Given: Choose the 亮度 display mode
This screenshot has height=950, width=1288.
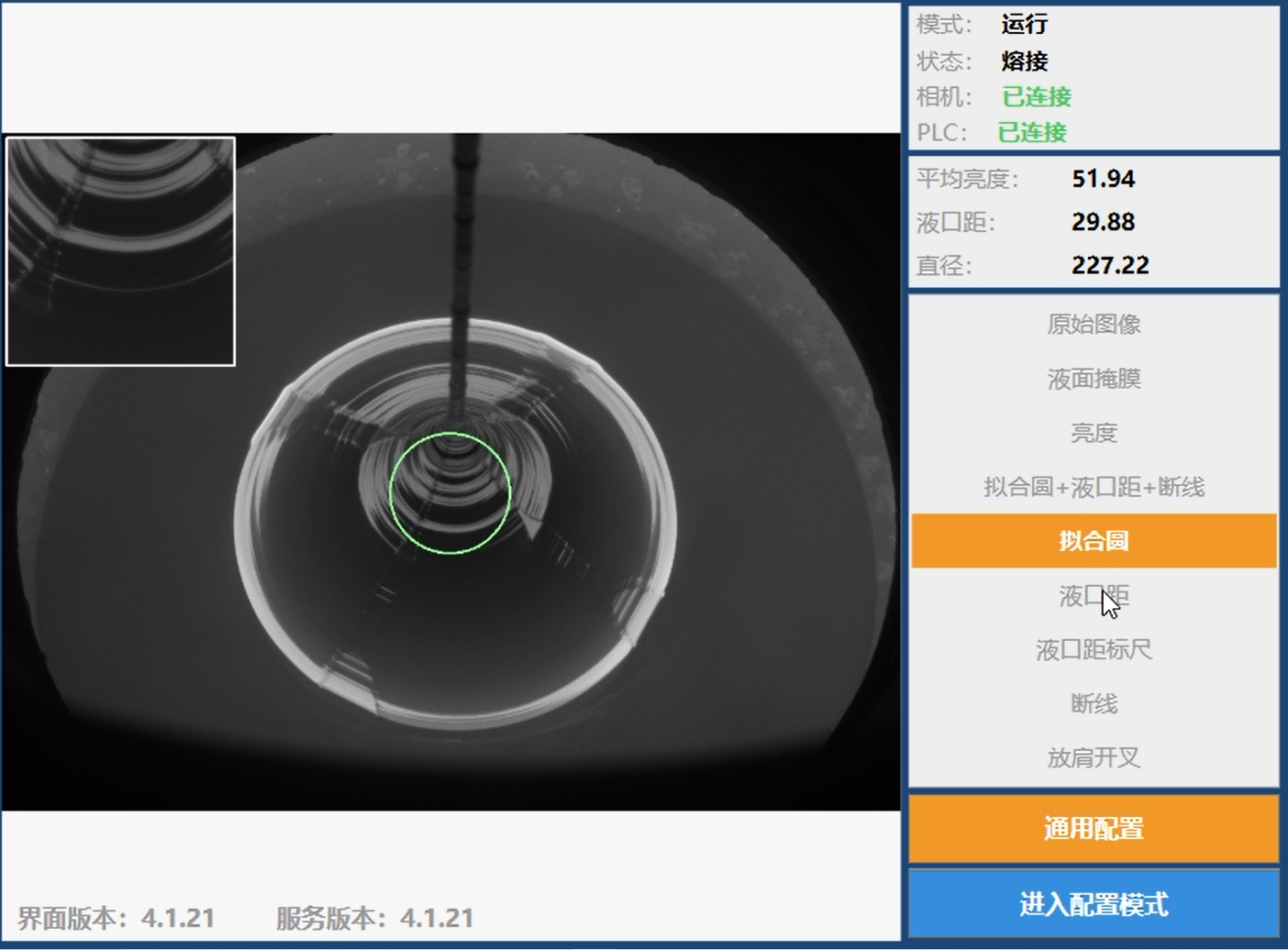Looking at the screenshot, I should (1094, 433).
